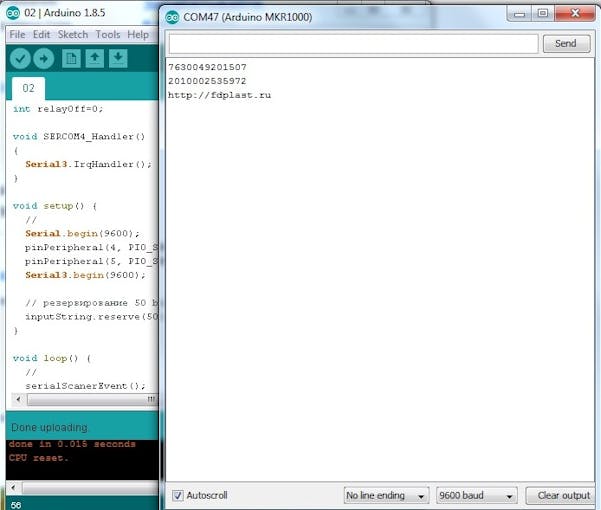Minimize the COM47 serial monitor window

pyautogui.click(x=519, y=14)
